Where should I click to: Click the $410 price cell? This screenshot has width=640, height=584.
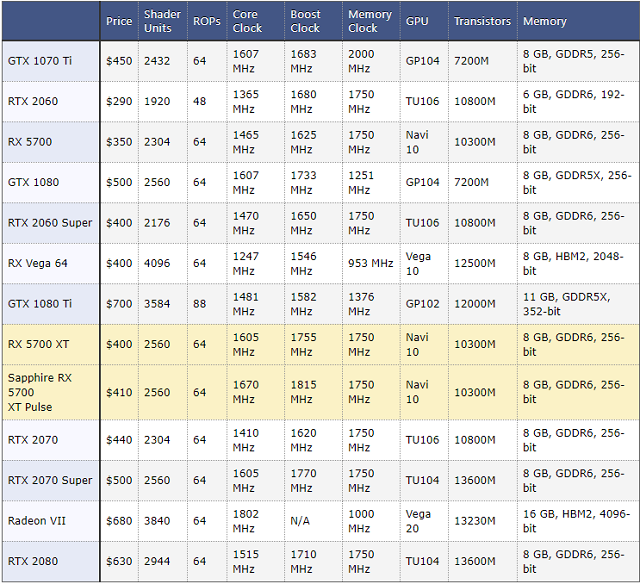coord(119,393)
